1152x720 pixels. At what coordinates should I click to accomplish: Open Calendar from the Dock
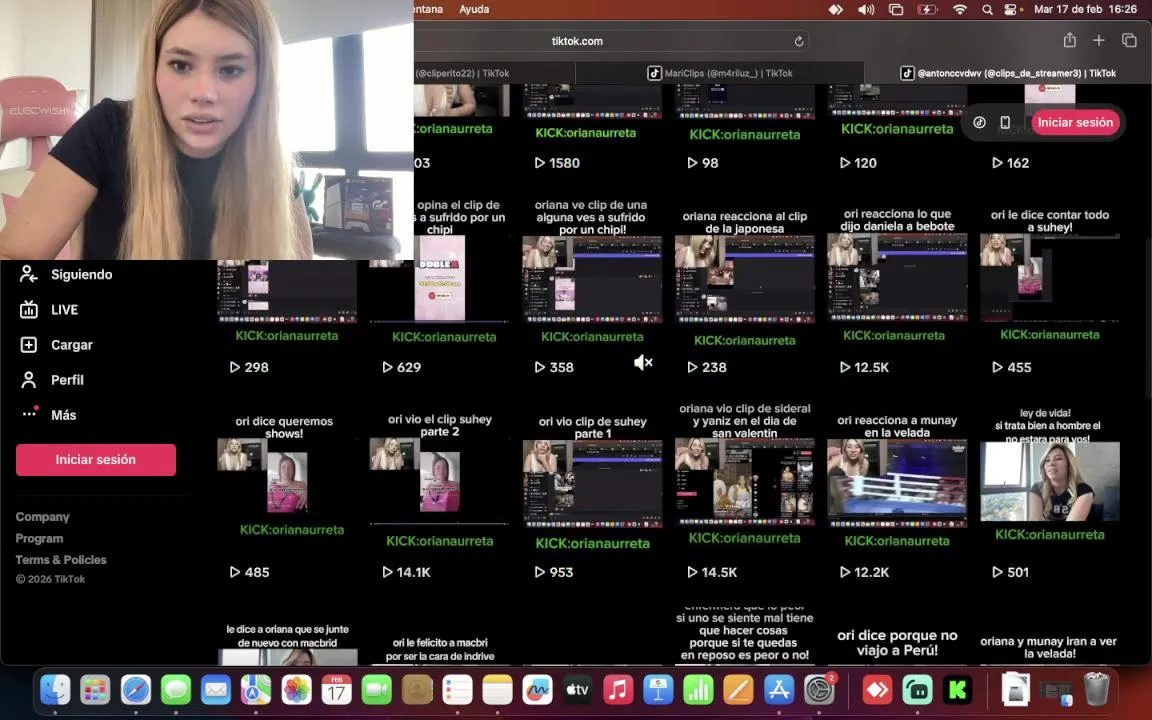pyautogui.click(x=336, y=690)
